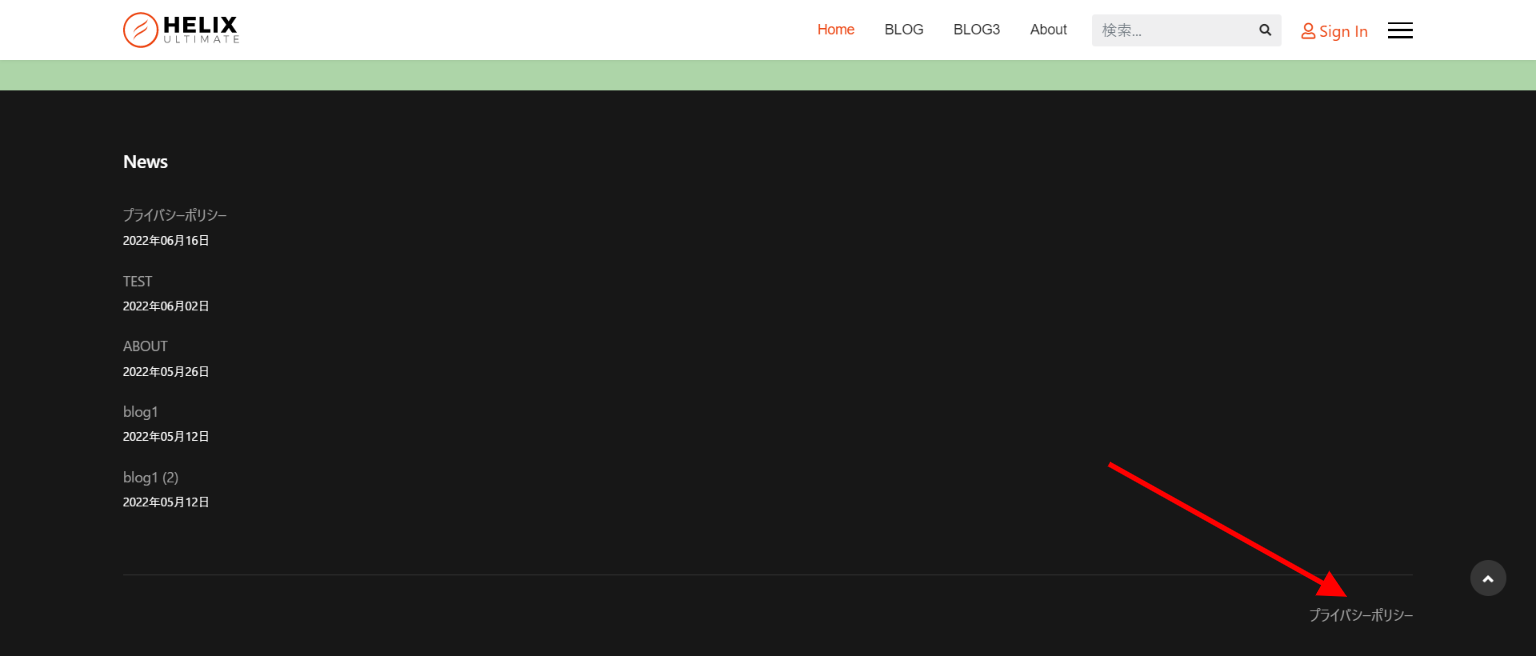The width and height of the screenshot is (1536, 656).
Task: Open プライバシーポリシー article under News
Action: pos(175,215)
